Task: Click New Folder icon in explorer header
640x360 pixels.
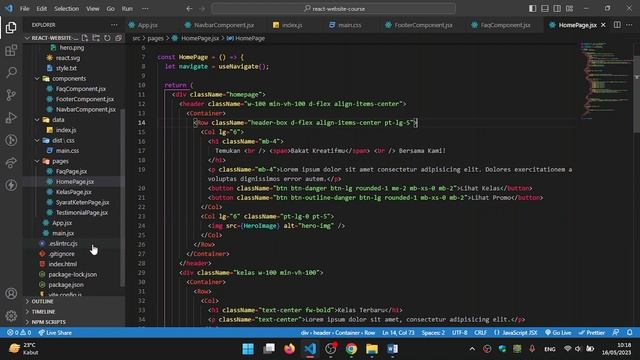Action: coord(96,38)
